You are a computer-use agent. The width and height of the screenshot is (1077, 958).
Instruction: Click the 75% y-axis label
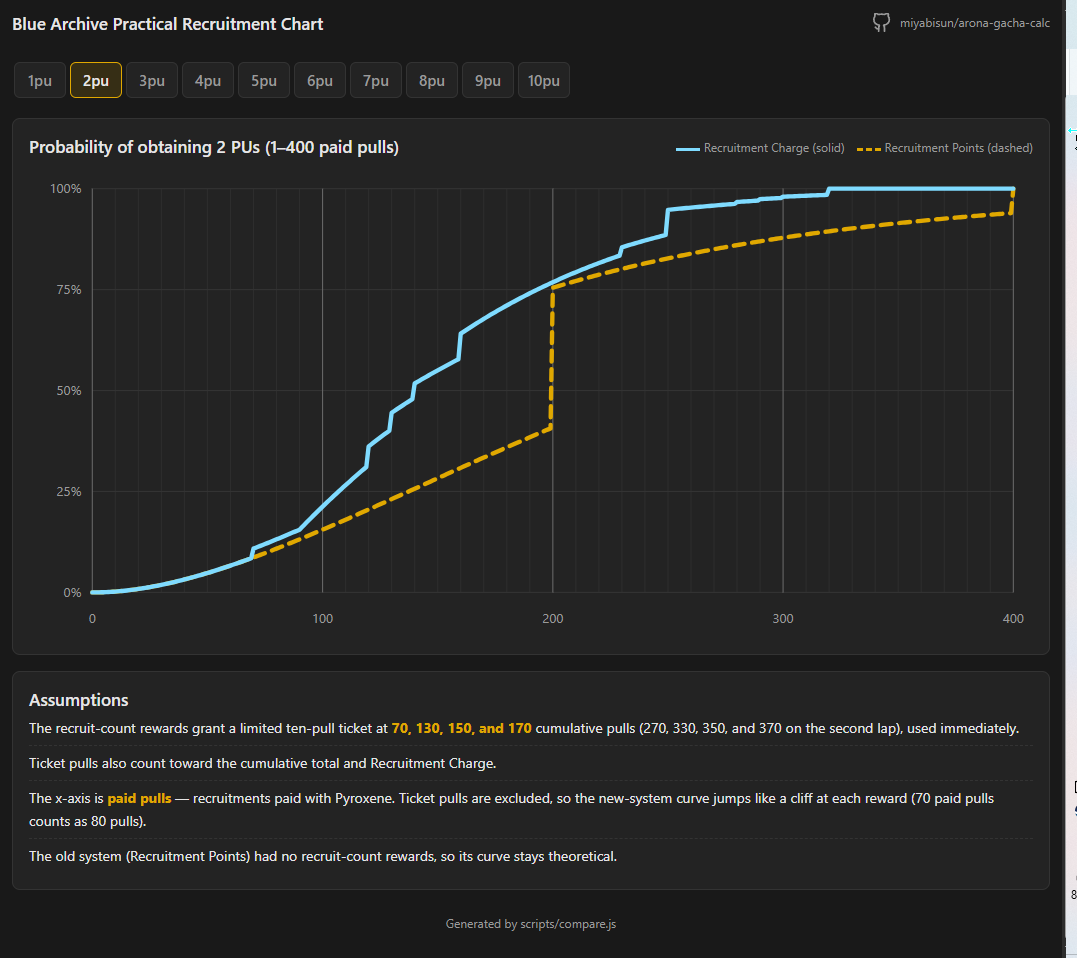click(x=69, y=289)
